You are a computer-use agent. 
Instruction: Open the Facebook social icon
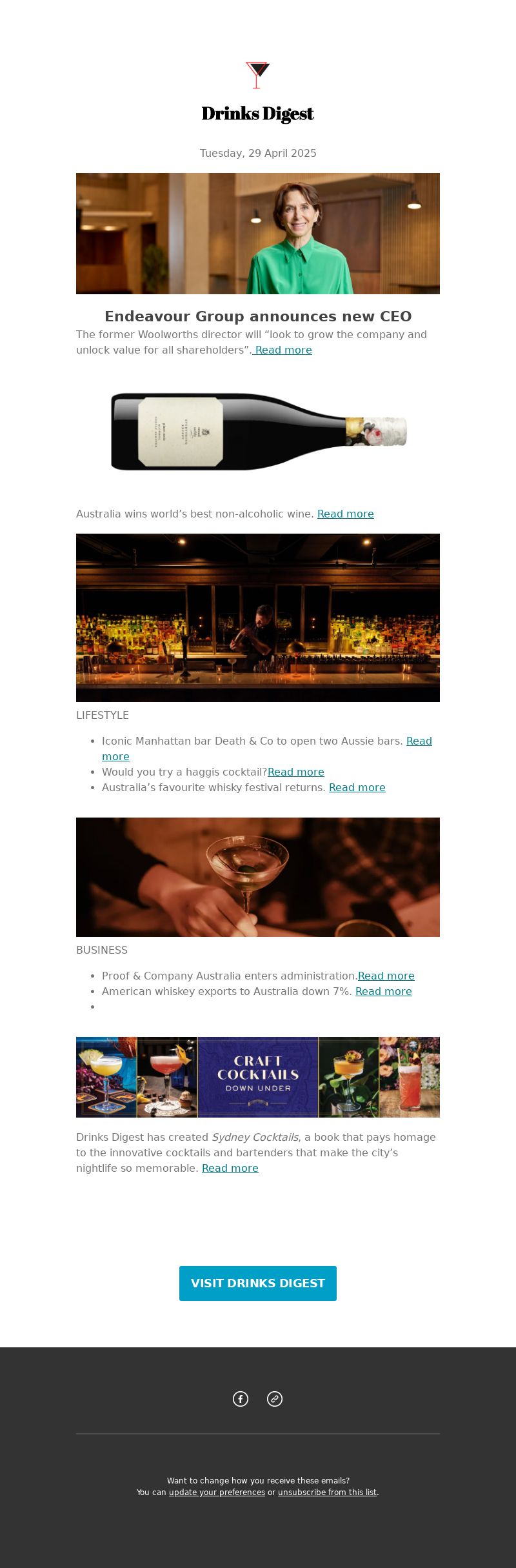click(241, 1398)
